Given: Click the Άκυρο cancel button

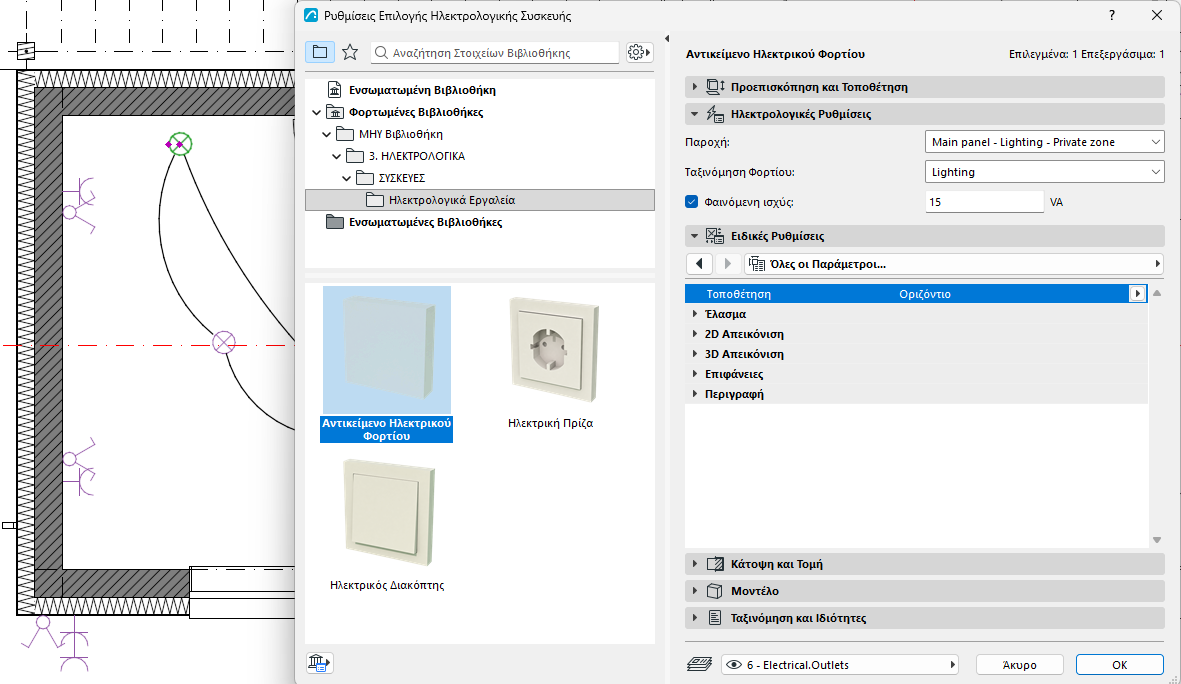Looking at the screenshot, I should click(x=1019, y=664).
